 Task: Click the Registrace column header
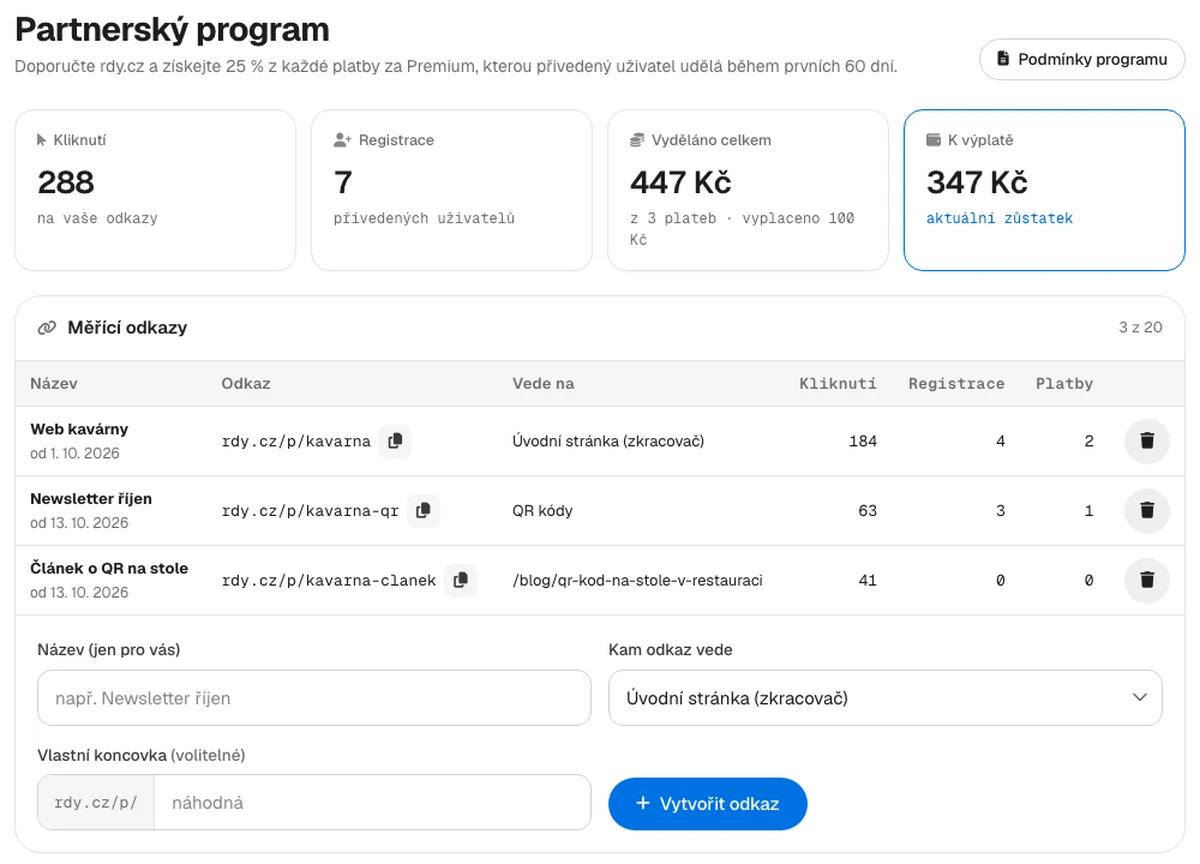pos(956,384)
